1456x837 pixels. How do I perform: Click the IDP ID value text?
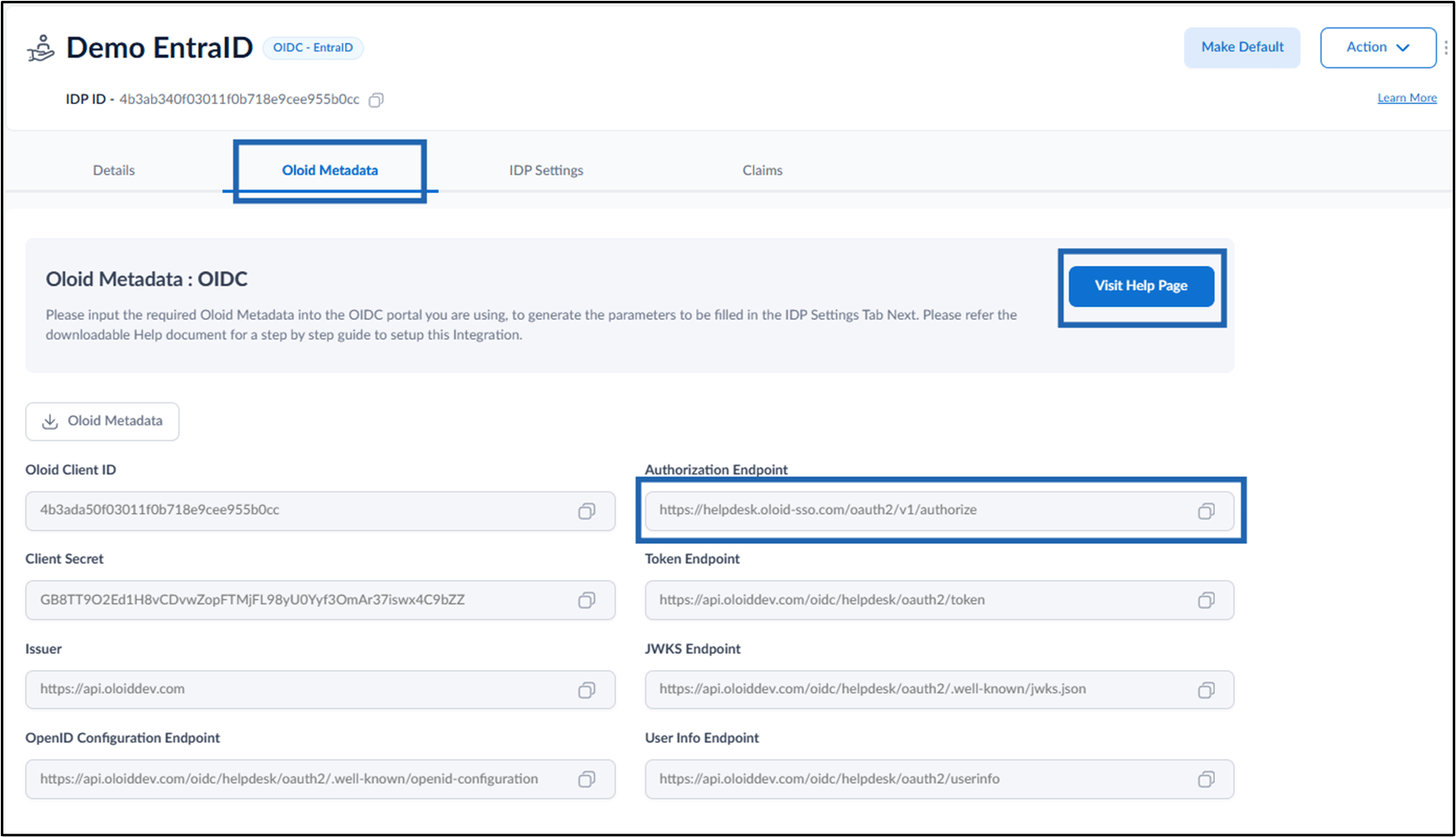239,100
